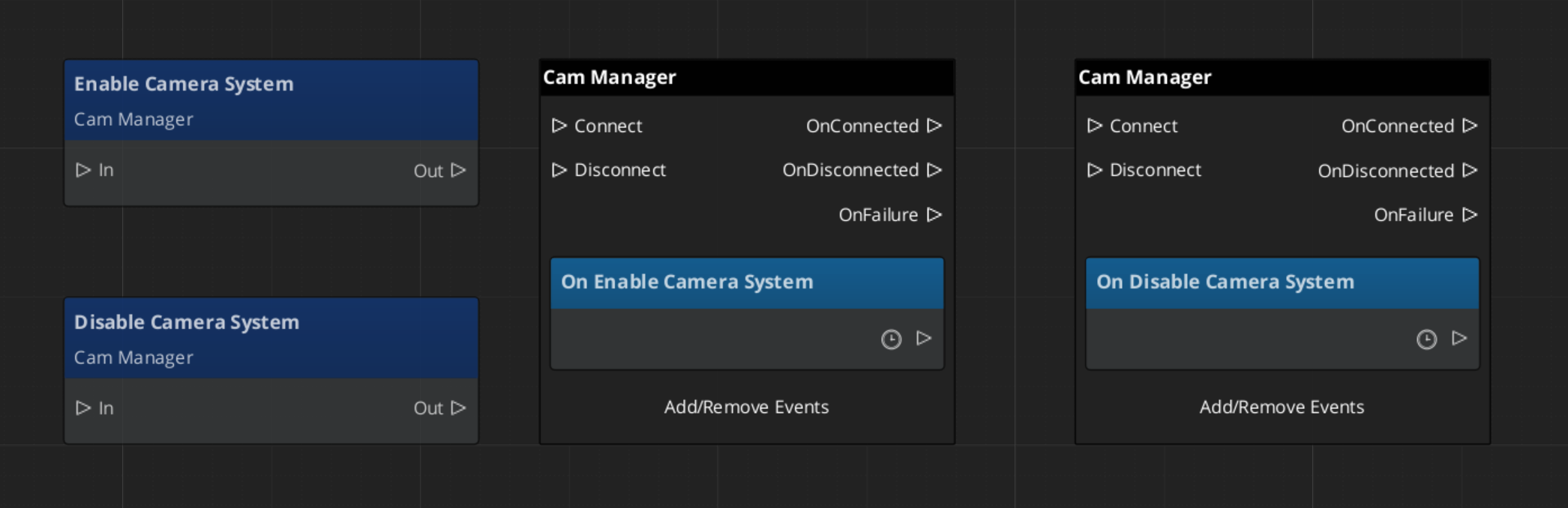The image size is (1568, 508).
Task: Click the In port of Disable Camera System
Action: tap(83, 408)
